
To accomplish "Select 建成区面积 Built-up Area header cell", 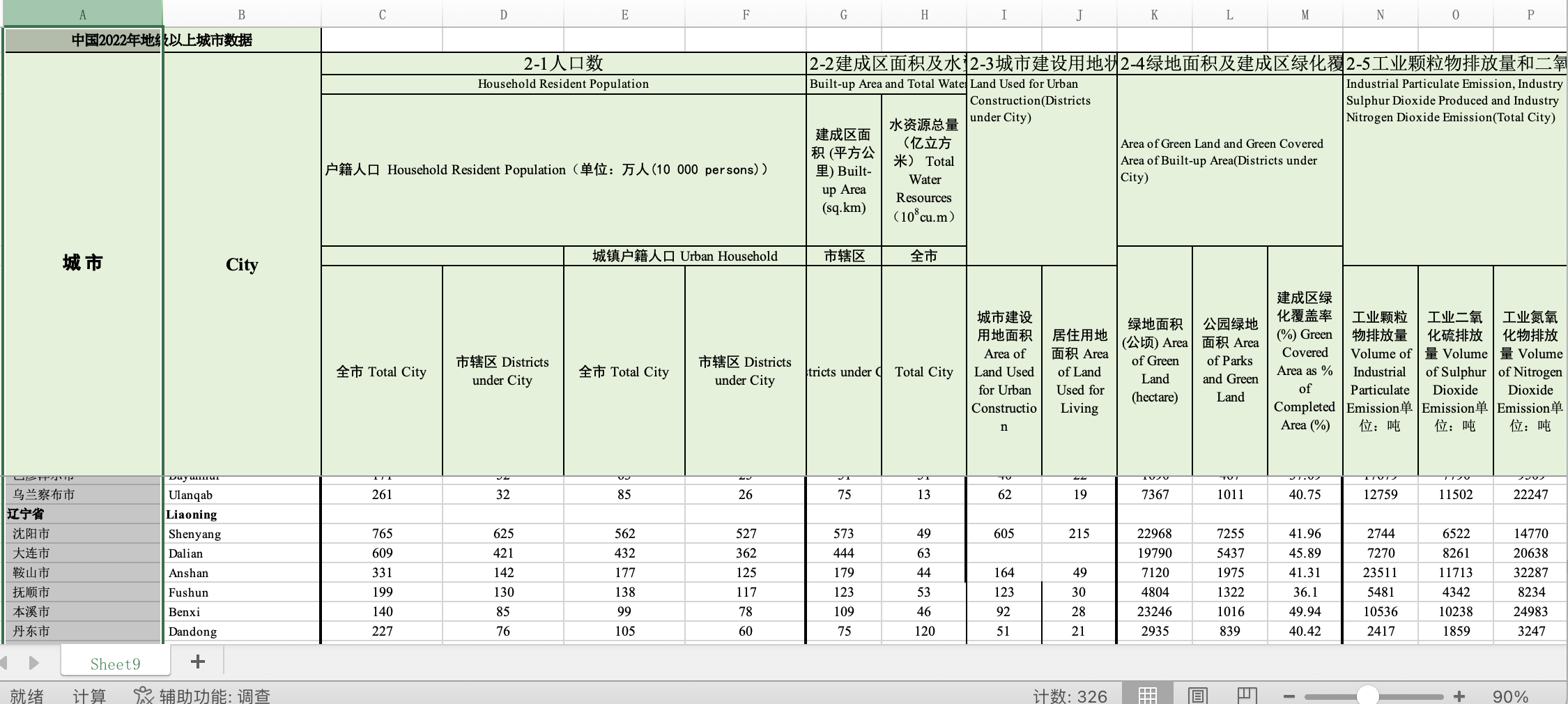I will pos(844,170).
